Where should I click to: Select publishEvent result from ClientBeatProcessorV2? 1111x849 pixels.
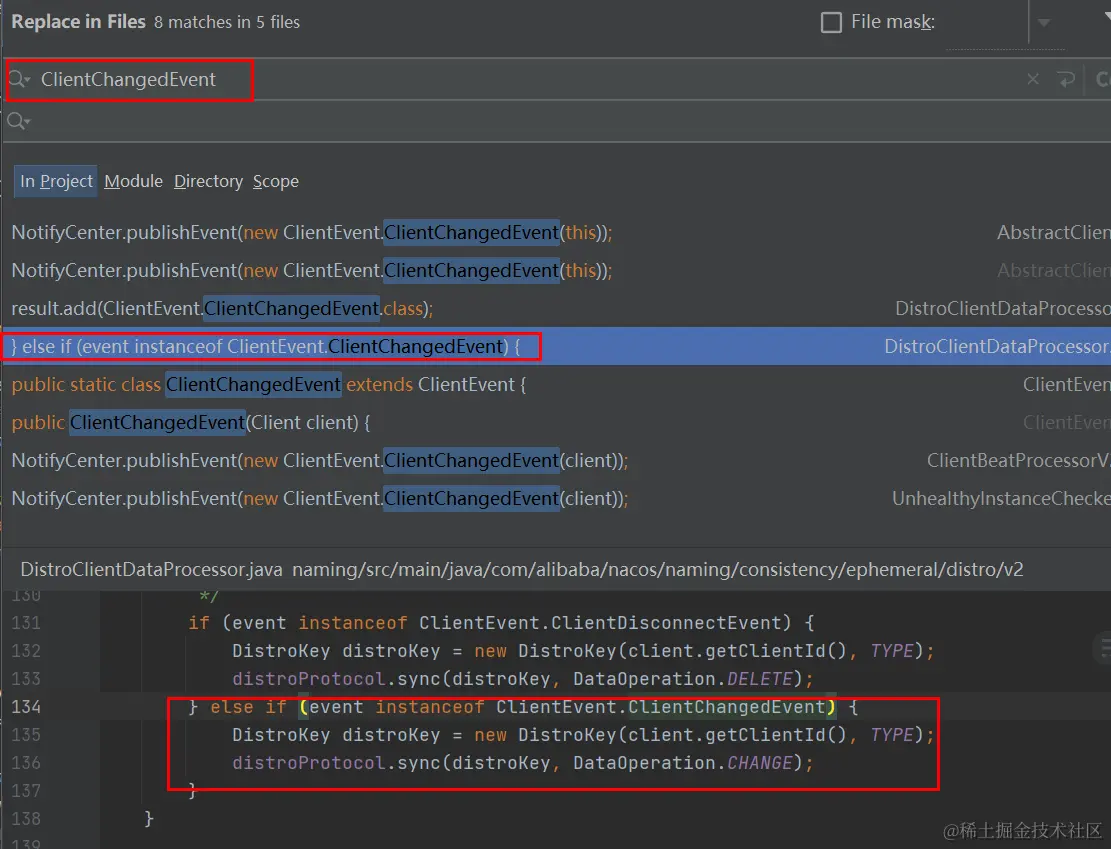click(557, 461)
